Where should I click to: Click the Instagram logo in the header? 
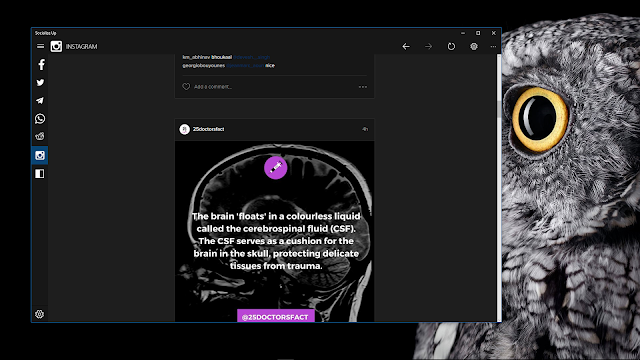click(56, 47)
